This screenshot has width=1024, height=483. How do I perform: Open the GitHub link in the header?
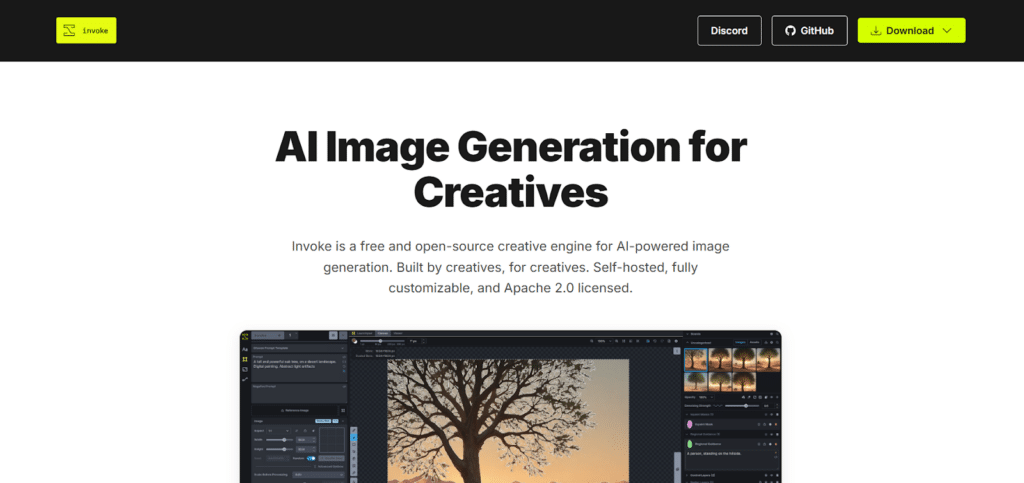809,30
